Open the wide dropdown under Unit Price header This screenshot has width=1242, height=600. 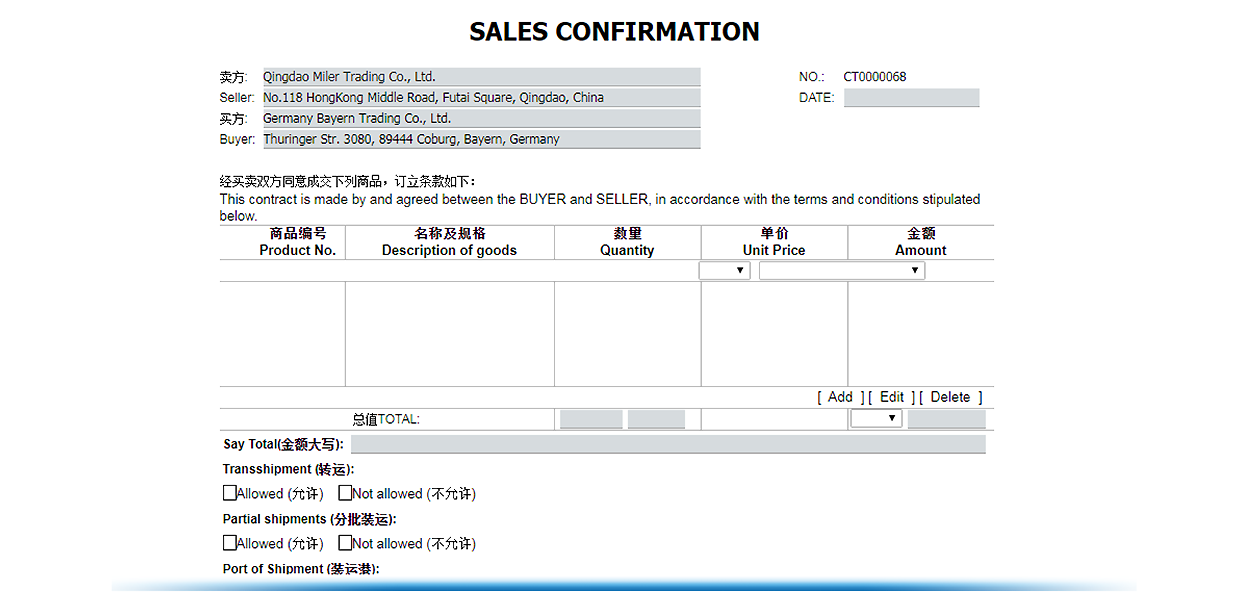841,271
